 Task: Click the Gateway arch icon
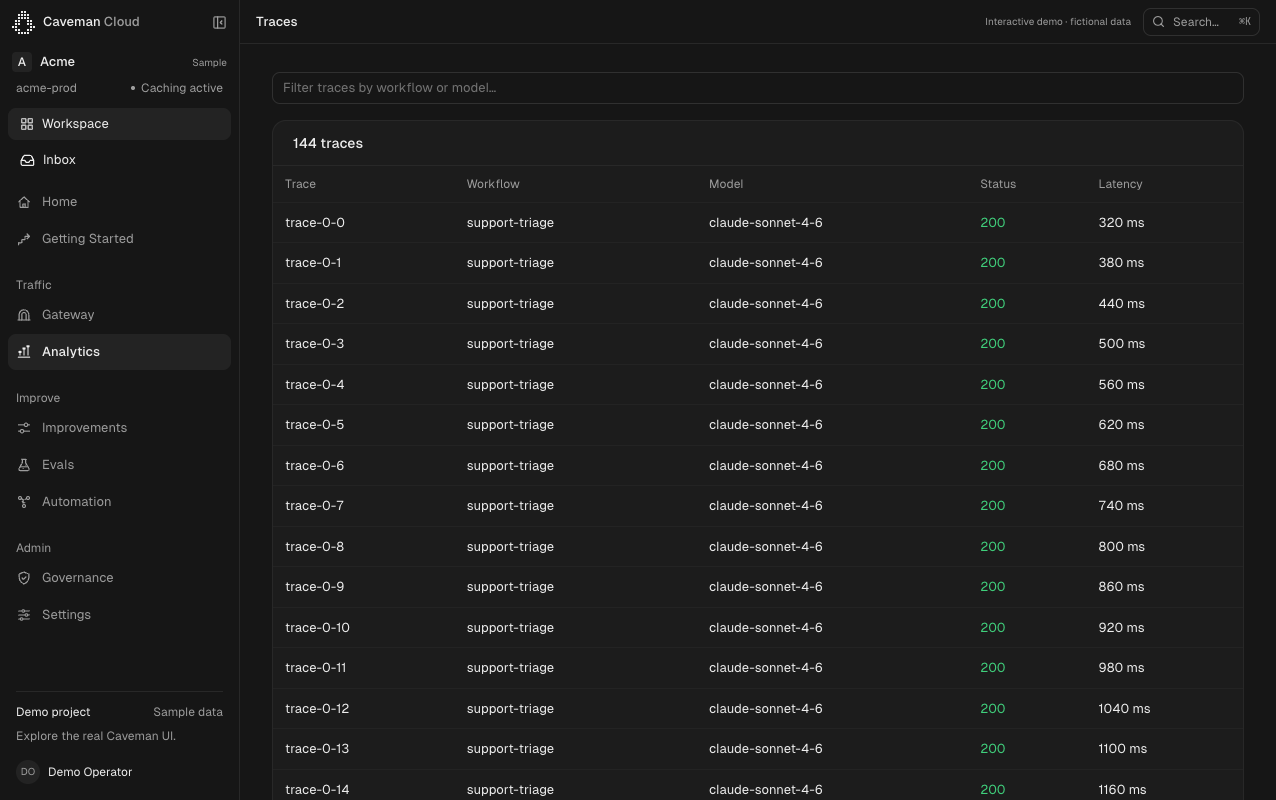coord(24,315)
